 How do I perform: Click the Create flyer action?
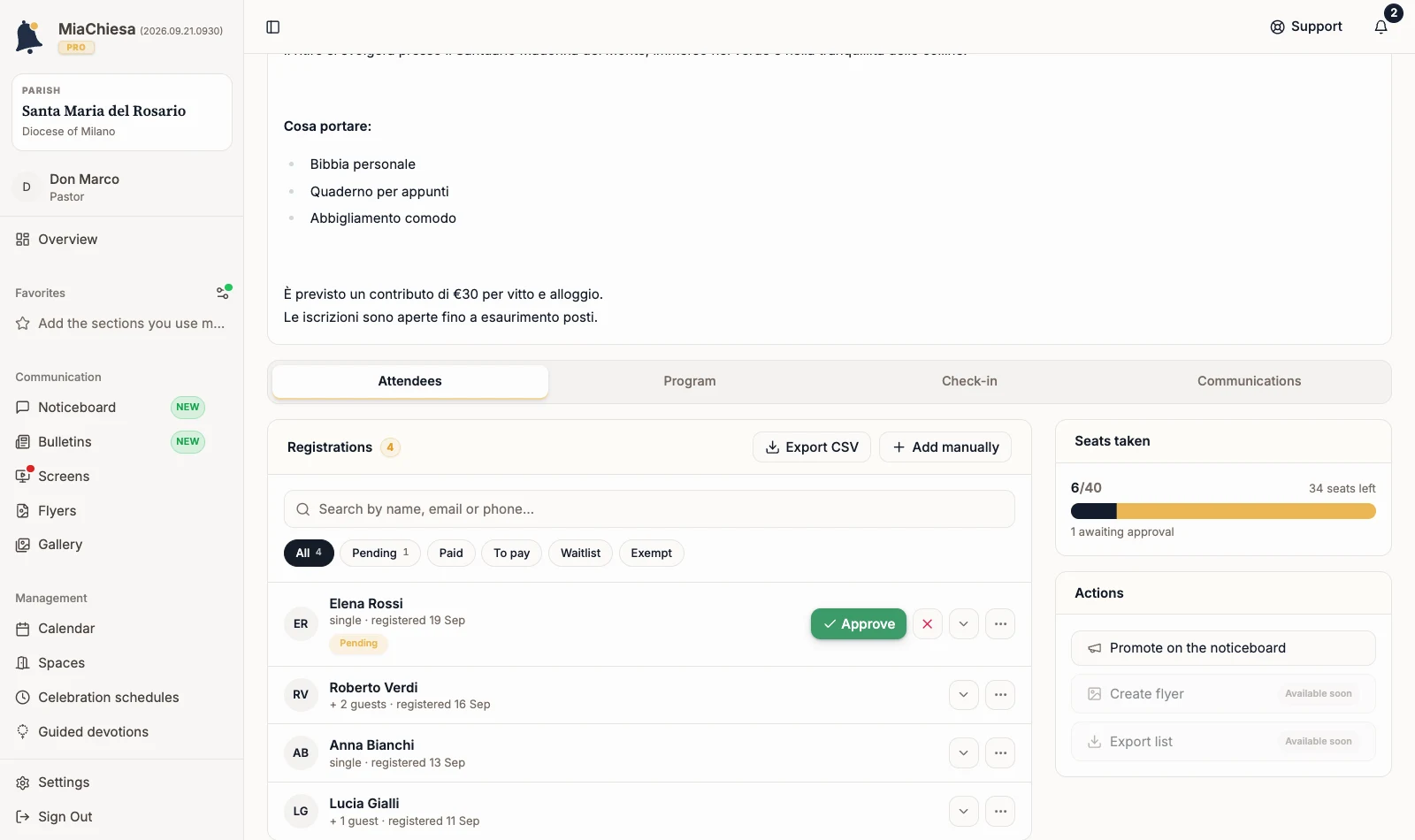1223,694
